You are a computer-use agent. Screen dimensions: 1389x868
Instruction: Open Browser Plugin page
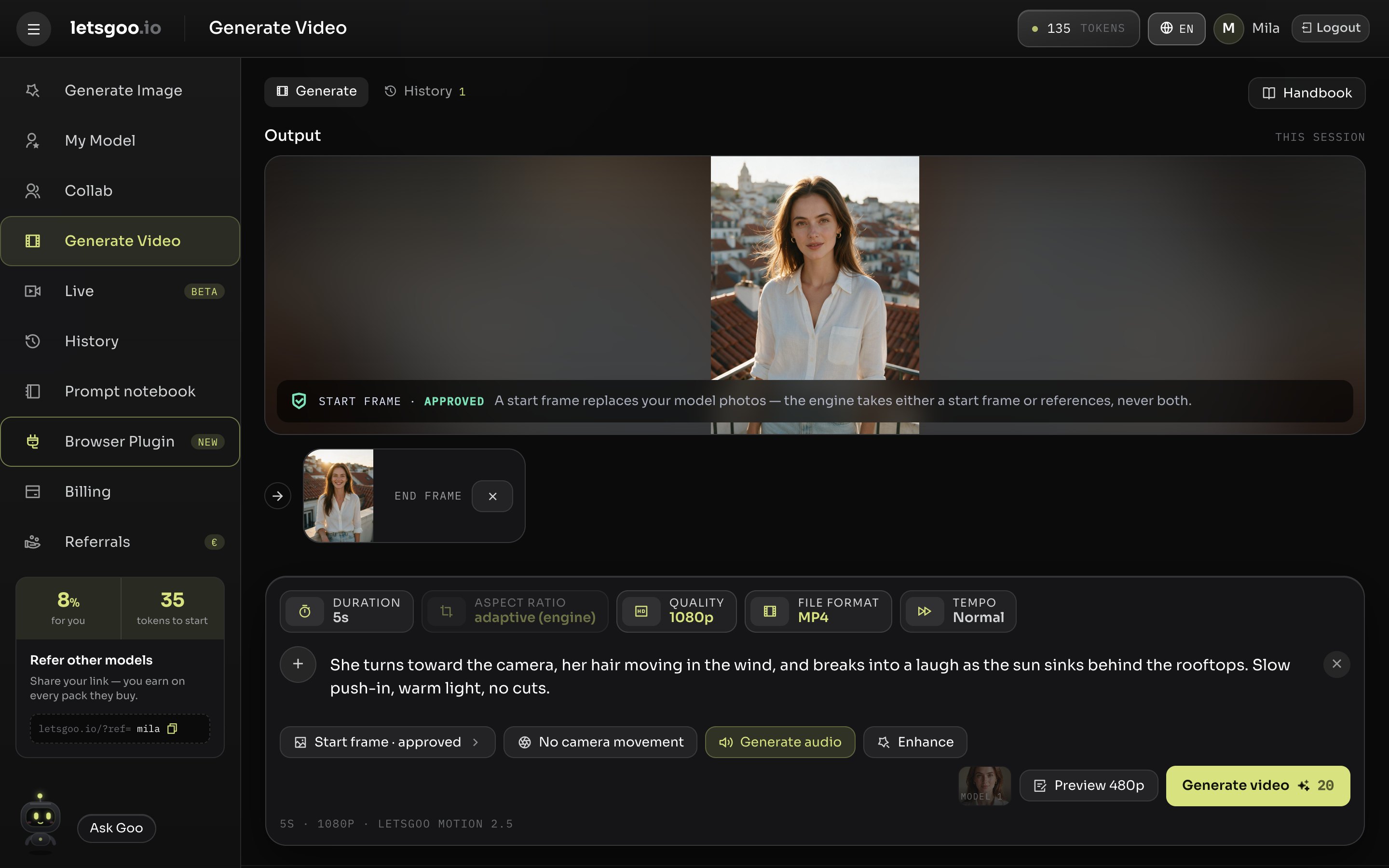(x=120, y=441)
